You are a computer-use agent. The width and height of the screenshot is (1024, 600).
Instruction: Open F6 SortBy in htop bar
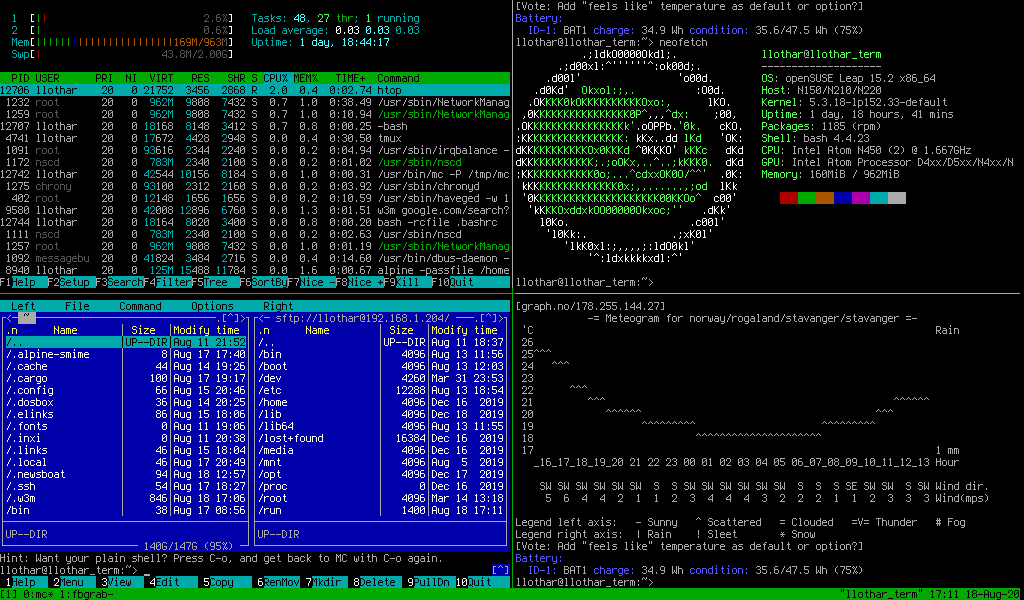coord(262,283)
